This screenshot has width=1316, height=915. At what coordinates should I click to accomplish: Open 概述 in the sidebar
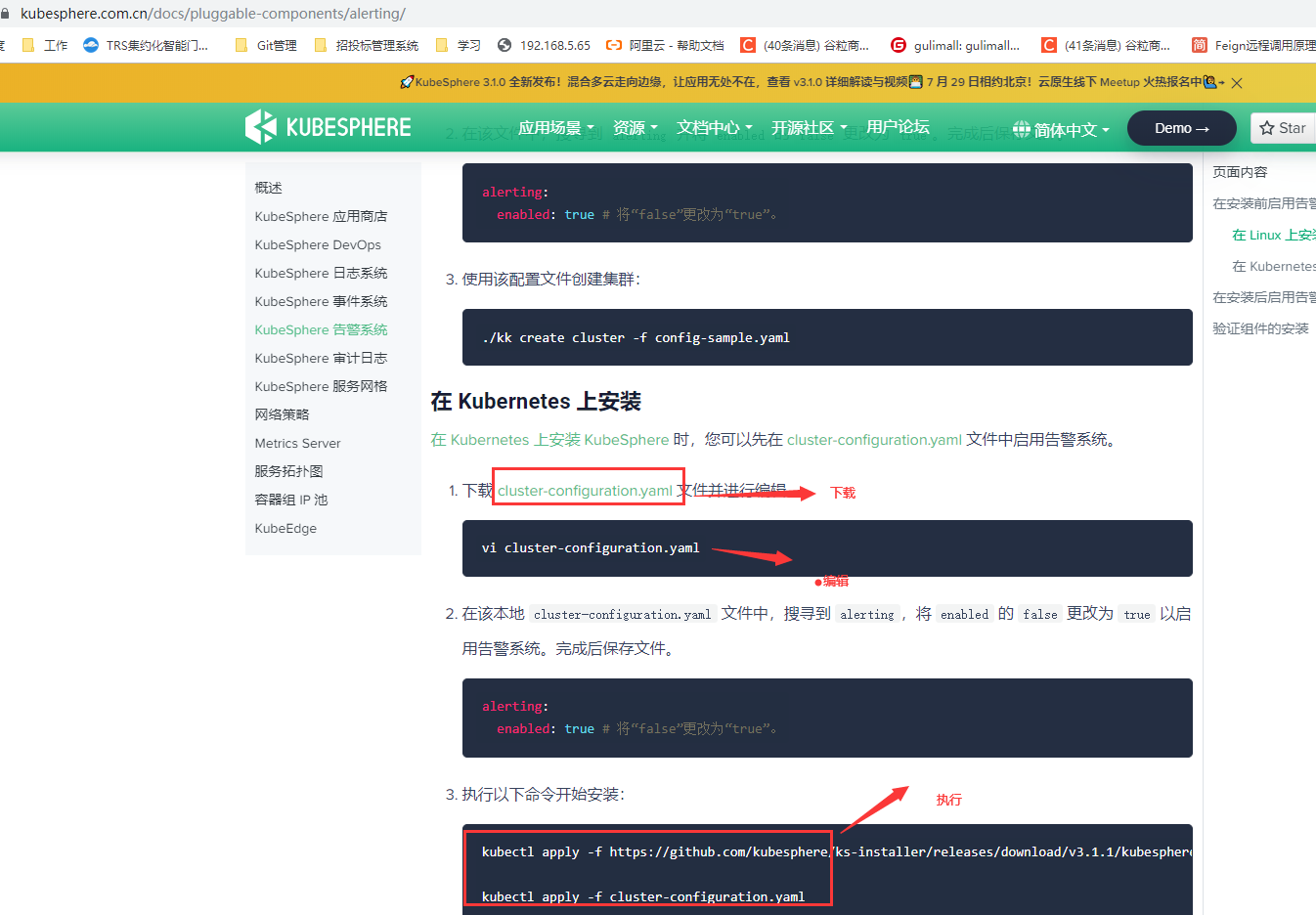point(269,188)
